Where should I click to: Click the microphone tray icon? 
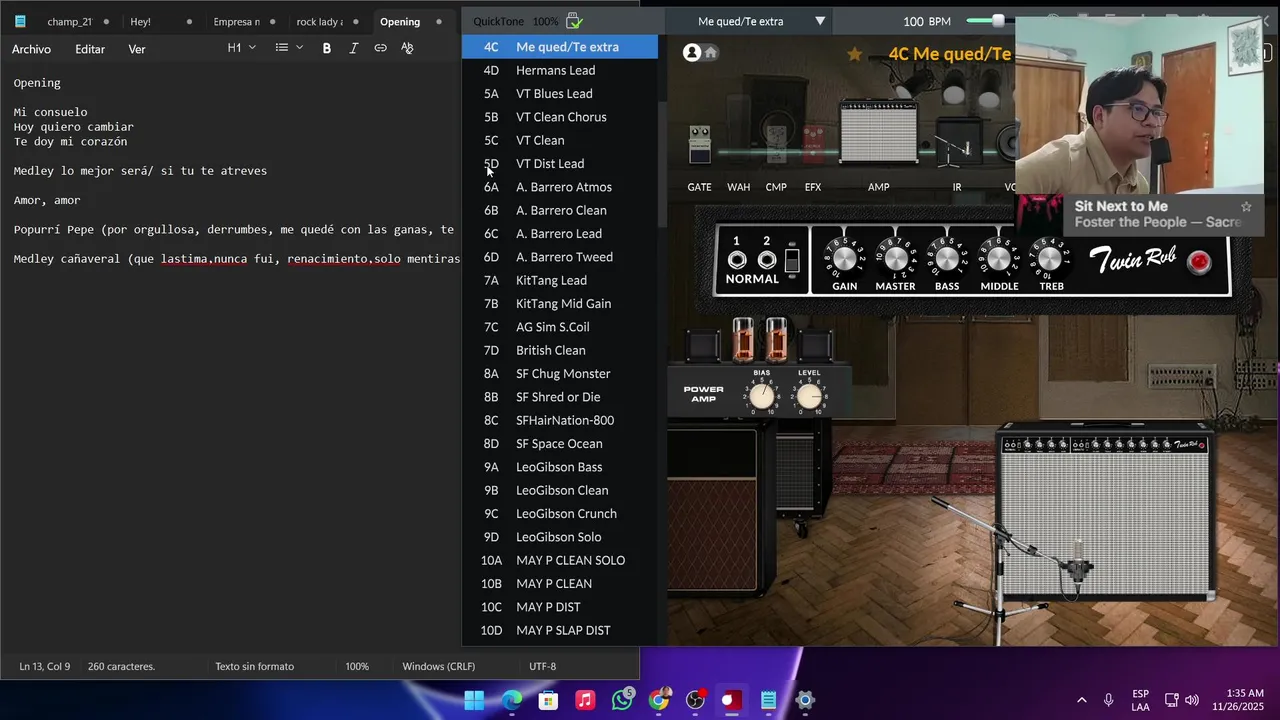[1108, 700]
